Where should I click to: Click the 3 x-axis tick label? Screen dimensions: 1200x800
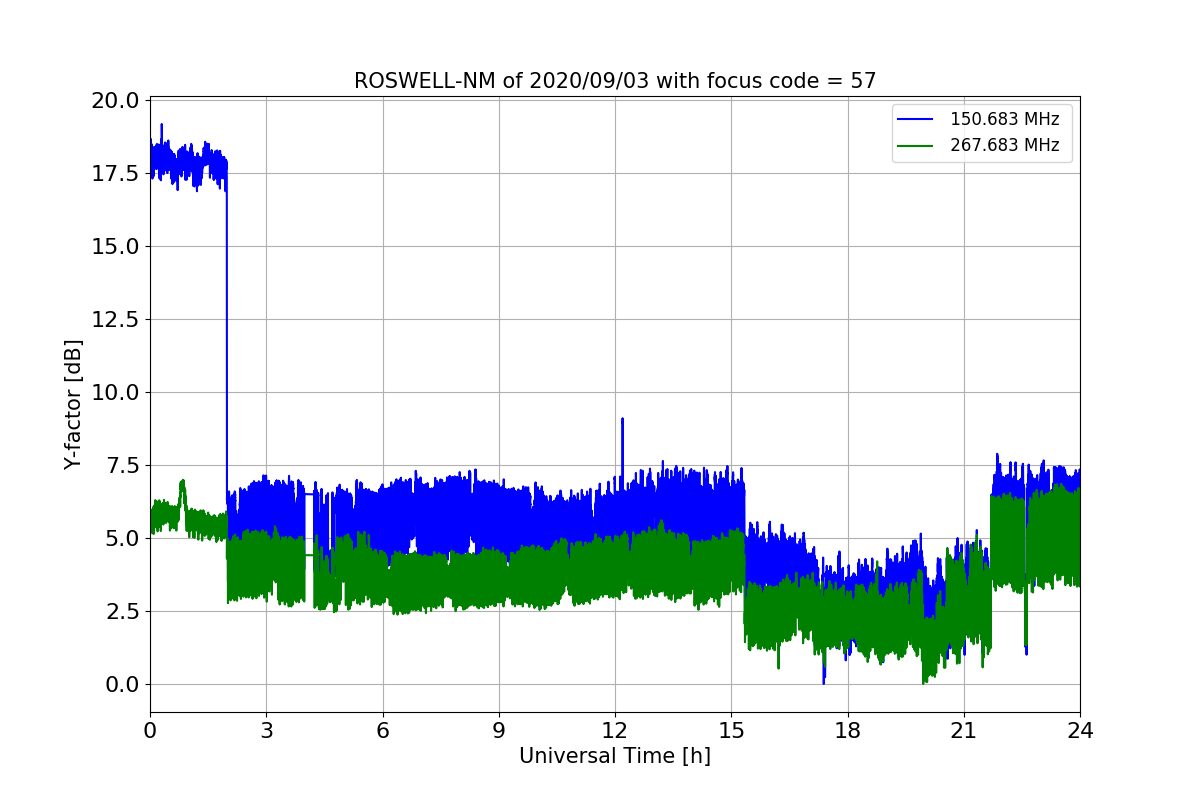(266, 730)
